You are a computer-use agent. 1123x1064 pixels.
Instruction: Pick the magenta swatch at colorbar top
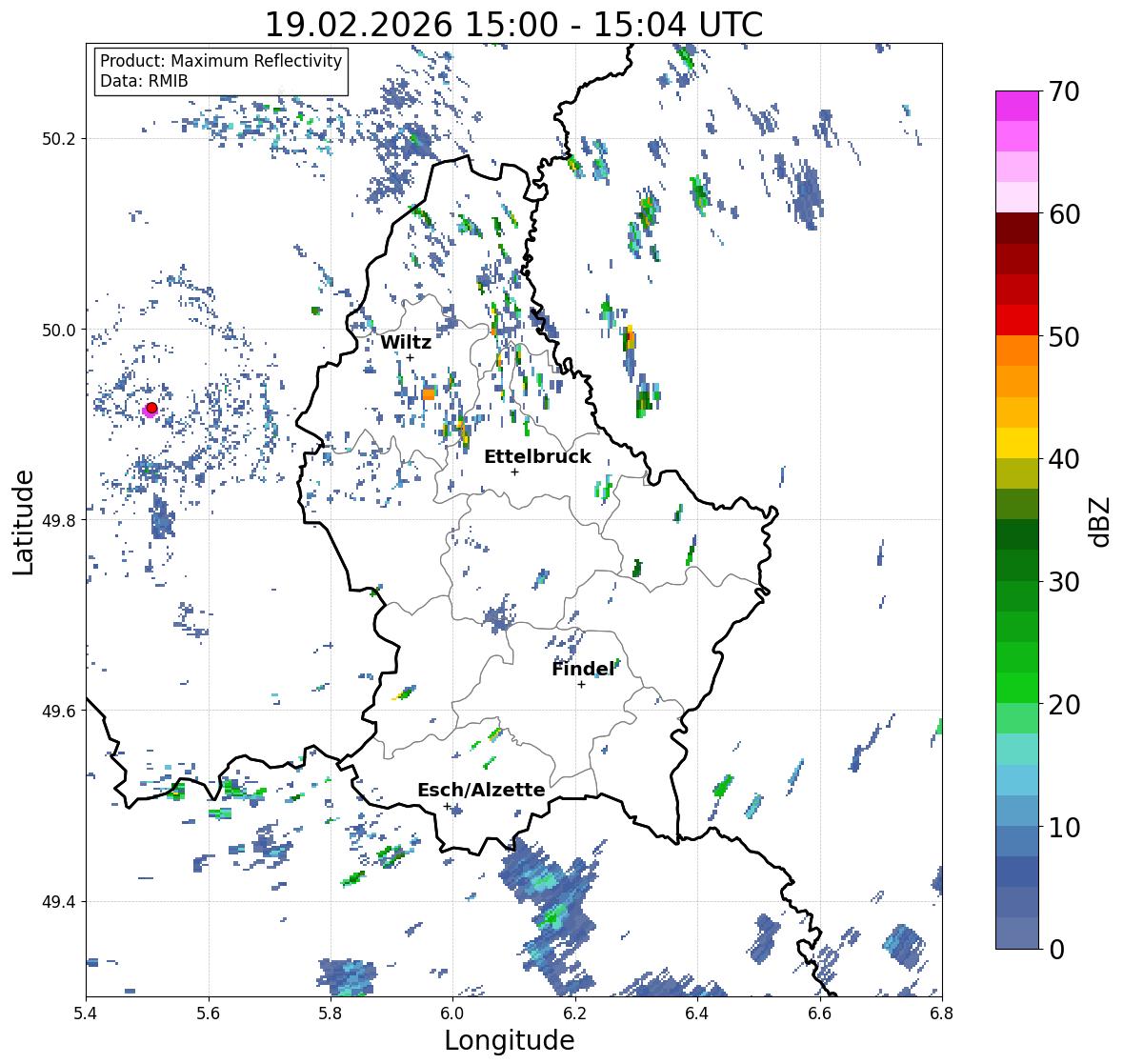point(1017,106)
